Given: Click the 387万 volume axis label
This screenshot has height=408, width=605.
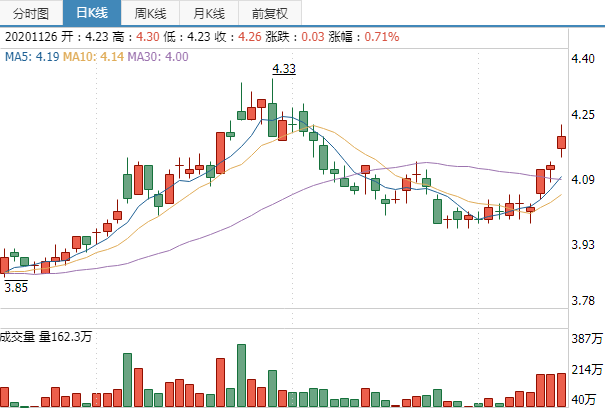Looking at the screenshot, I should 587,339.
